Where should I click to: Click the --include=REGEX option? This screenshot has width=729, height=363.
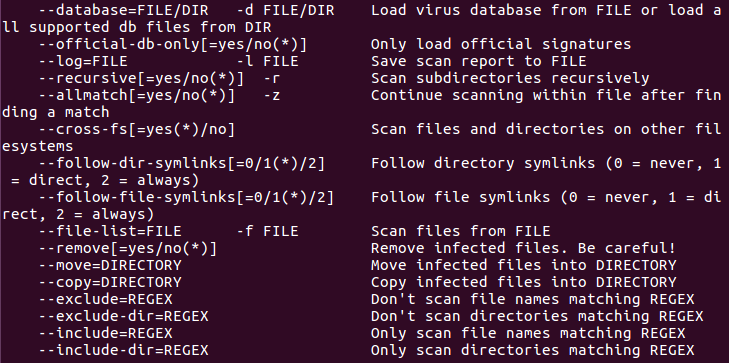106,333
